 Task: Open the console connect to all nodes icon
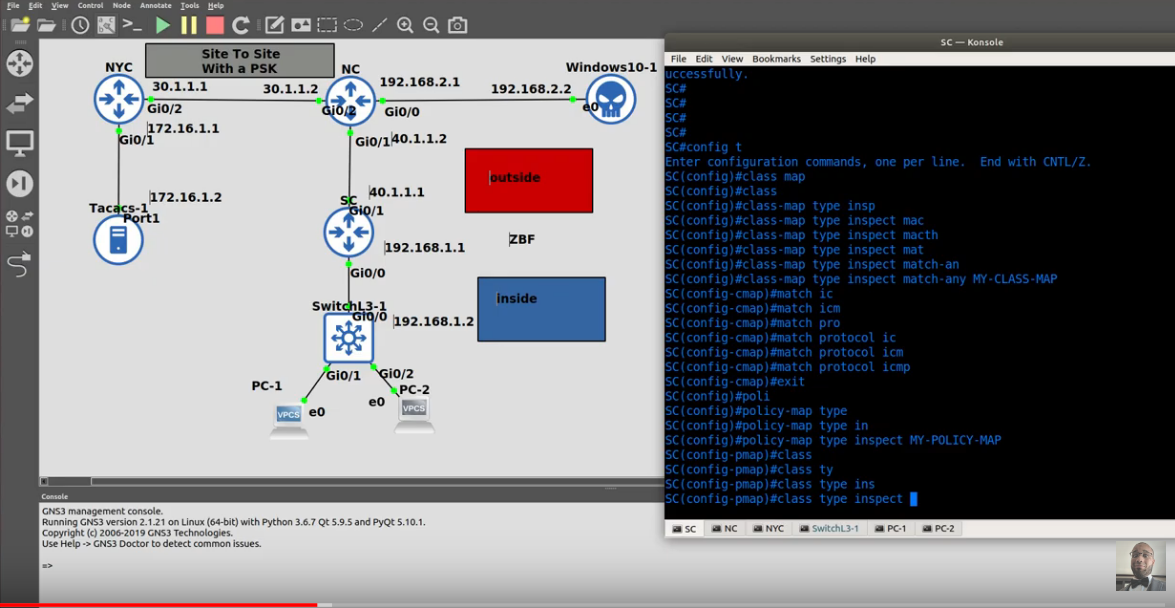(133, 25)
